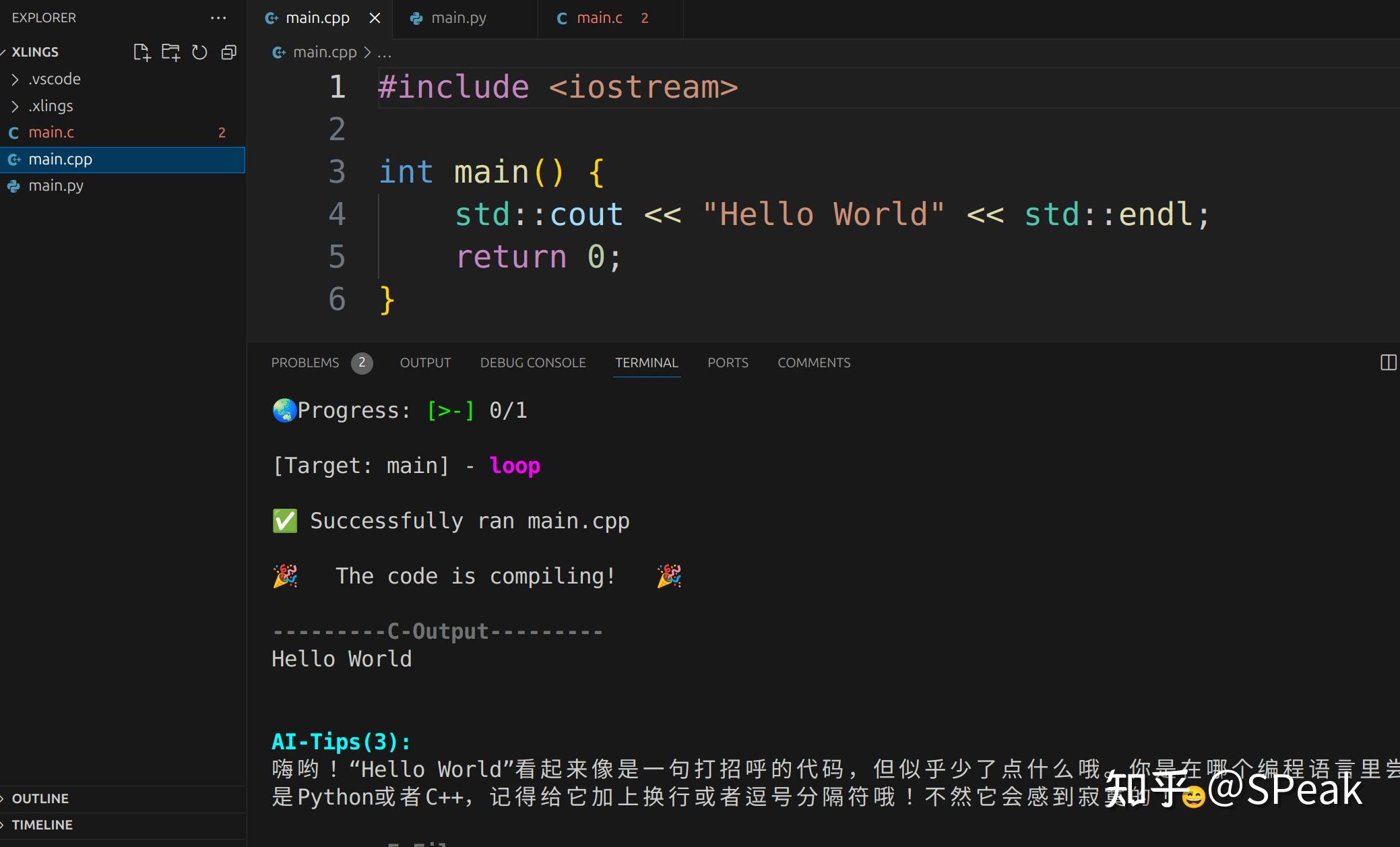Expand the OUTLINE section
The height and width of the screenshot is (847, 1400).
(x=40, y=798)
